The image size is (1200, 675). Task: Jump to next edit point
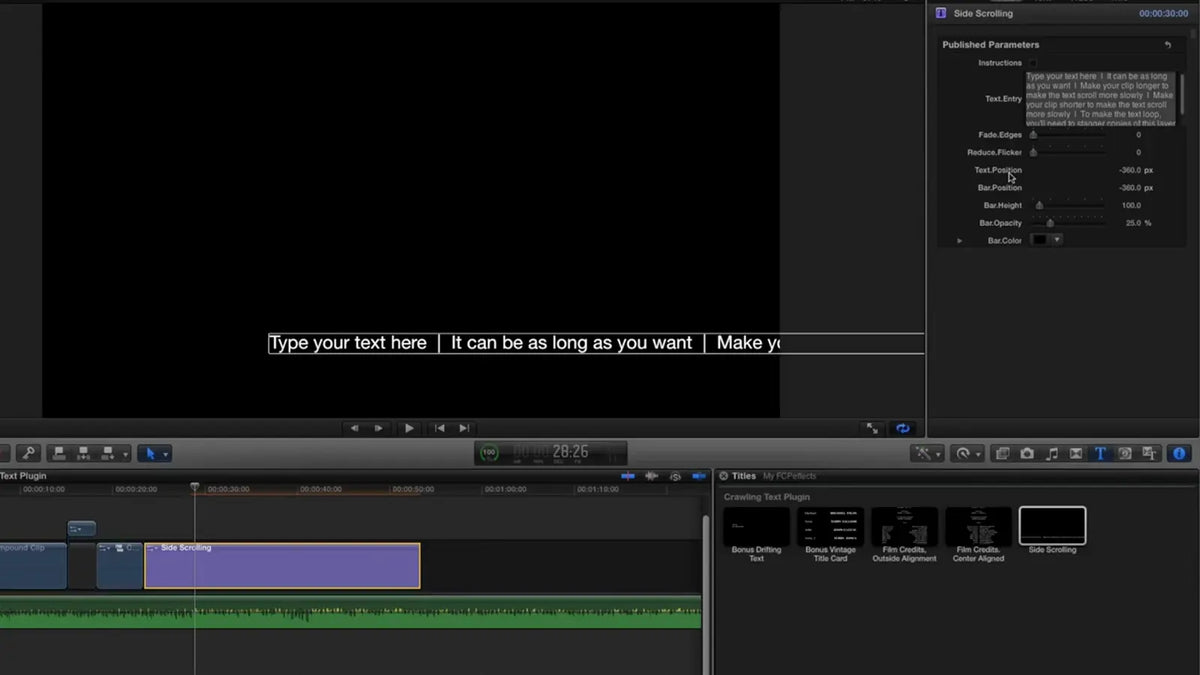pyautogui.click(x=464, y=428)
